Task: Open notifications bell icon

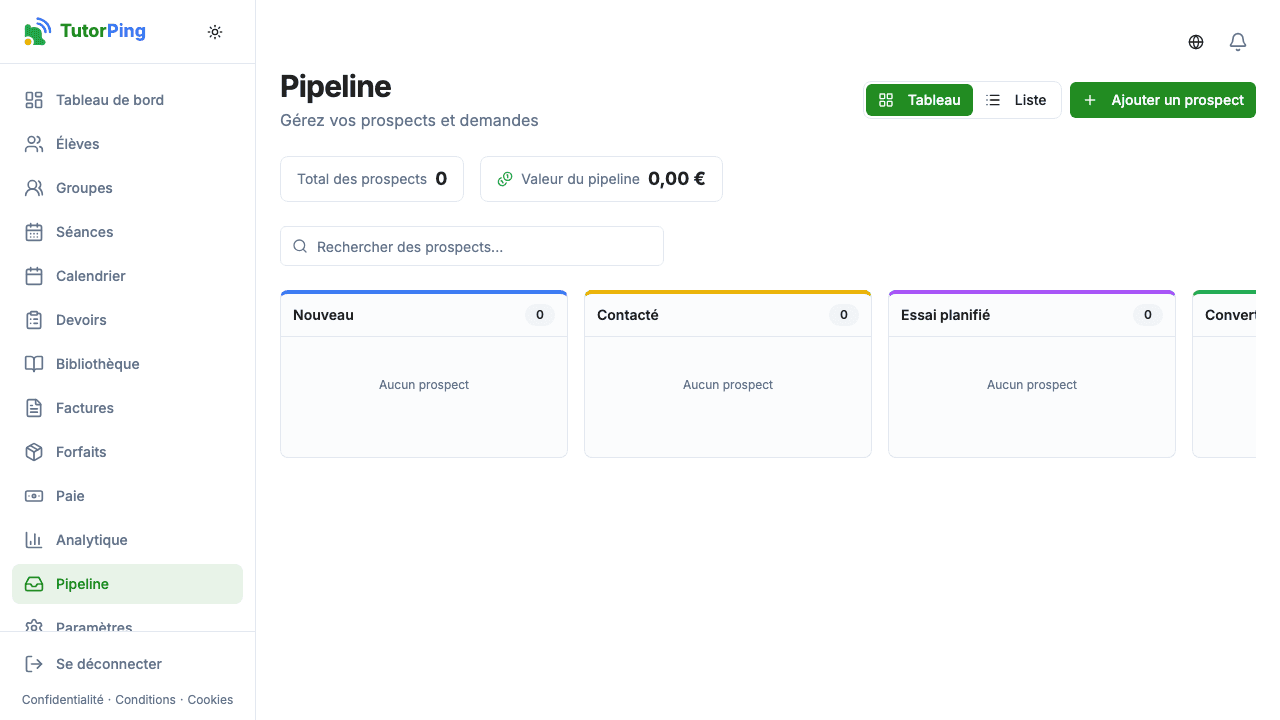Action: [x=1238, y=42]
